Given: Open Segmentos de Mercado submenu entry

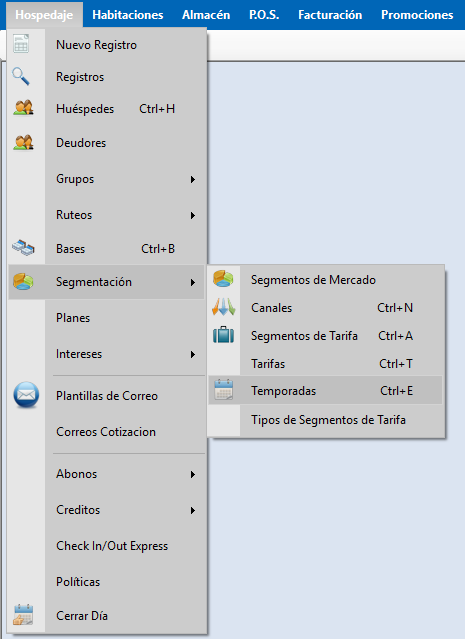Looking at the screenshot, I should tap(326, 280).
